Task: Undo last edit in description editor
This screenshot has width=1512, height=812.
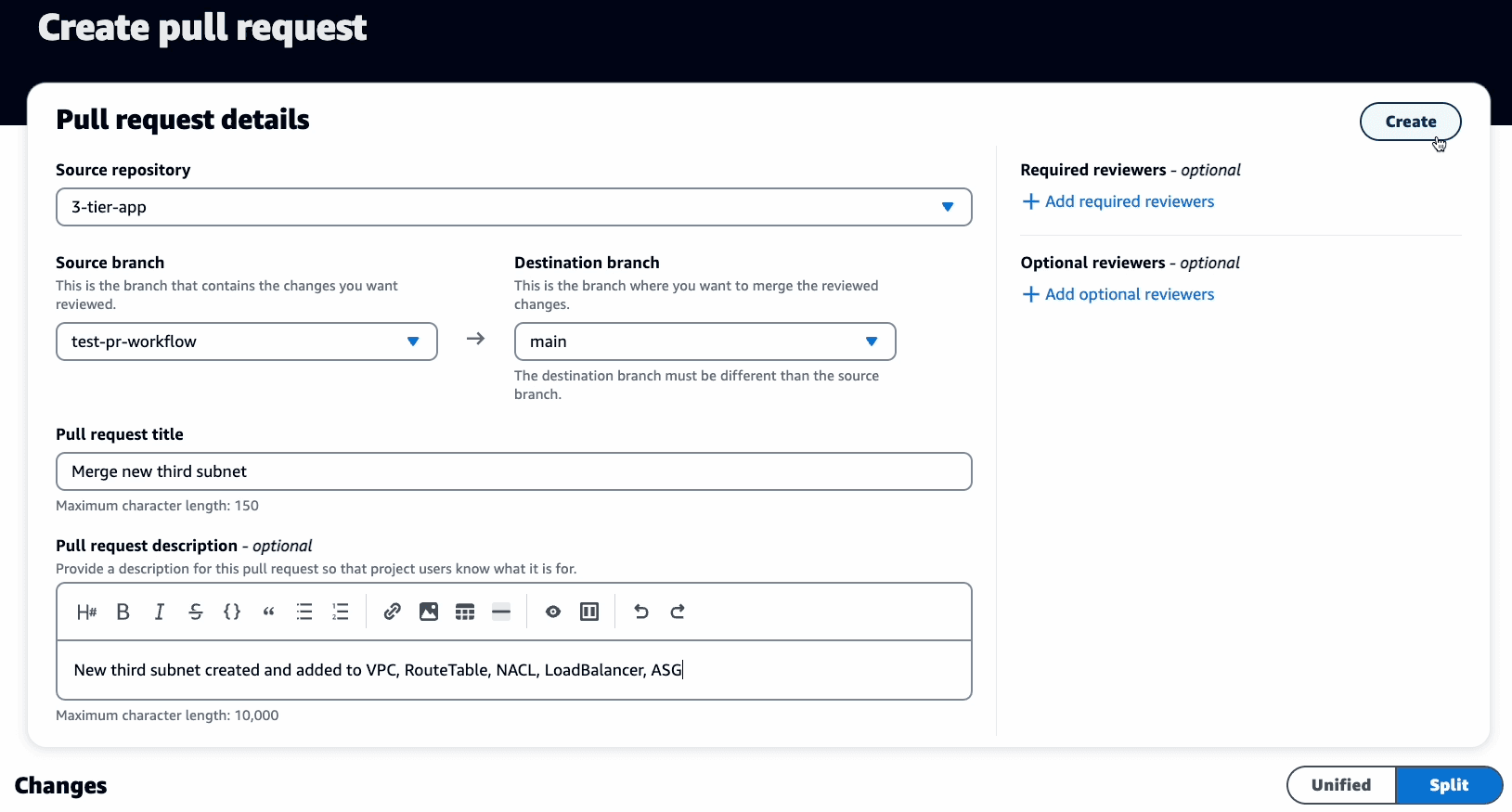Action: click(x=641, y=612)
